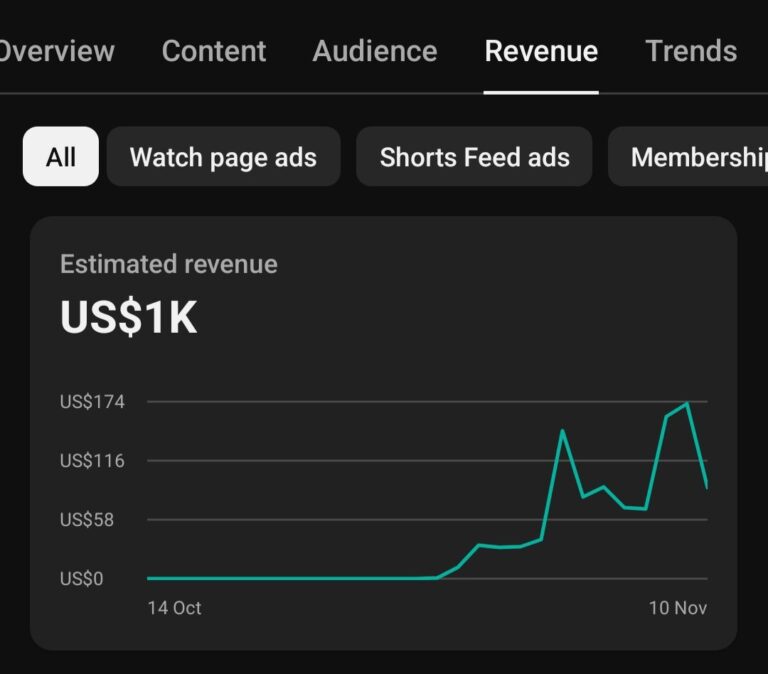Go to the Audience tab
Viewport: 768px width, 674px height.
375,51
